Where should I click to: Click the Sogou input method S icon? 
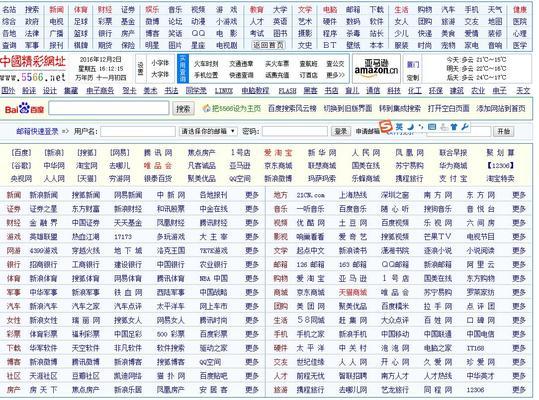[386, 126]
